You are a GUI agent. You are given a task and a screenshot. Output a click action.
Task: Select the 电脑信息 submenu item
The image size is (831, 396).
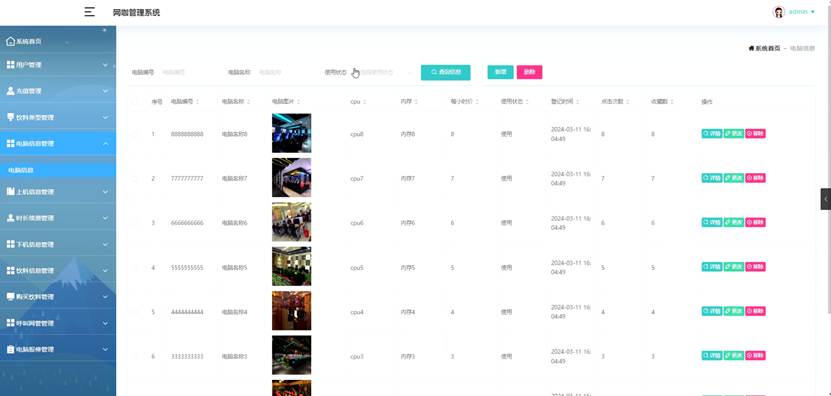58,170
